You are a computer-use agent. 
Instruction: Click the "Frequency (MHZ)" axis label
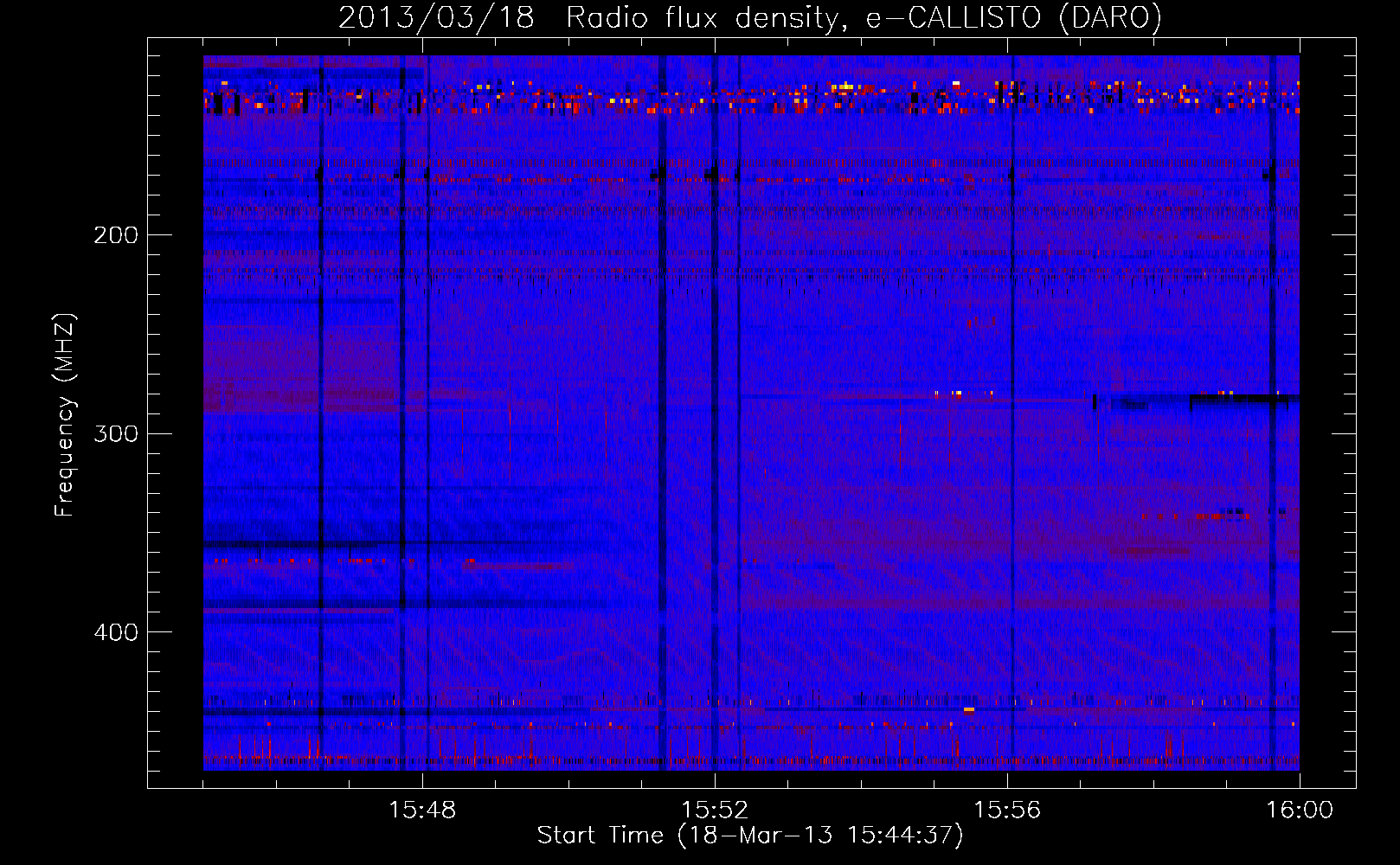[65, 415]
